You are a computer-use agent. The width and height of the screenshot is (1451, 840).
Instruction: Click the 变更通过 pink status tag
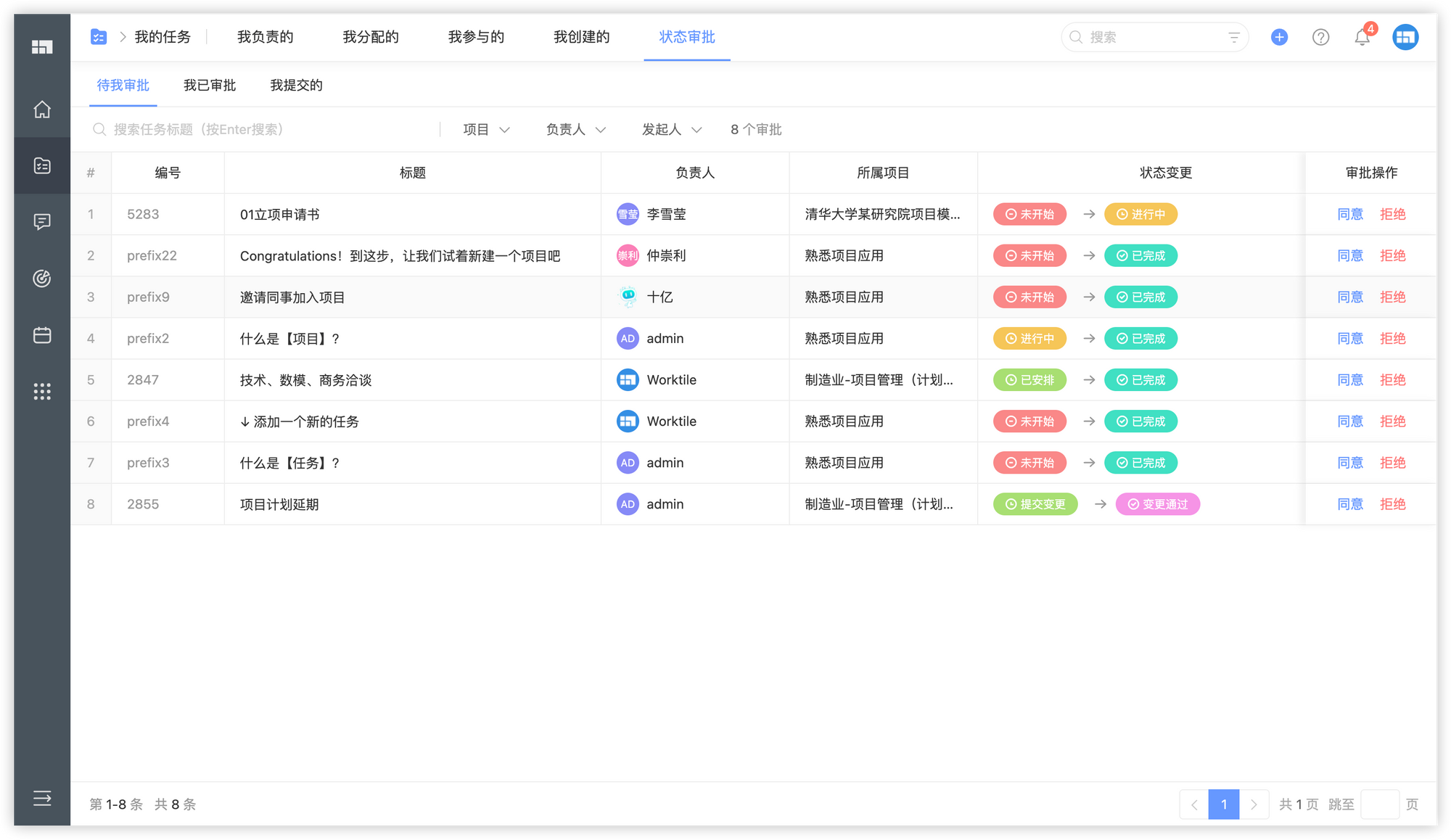(1157, 504)
